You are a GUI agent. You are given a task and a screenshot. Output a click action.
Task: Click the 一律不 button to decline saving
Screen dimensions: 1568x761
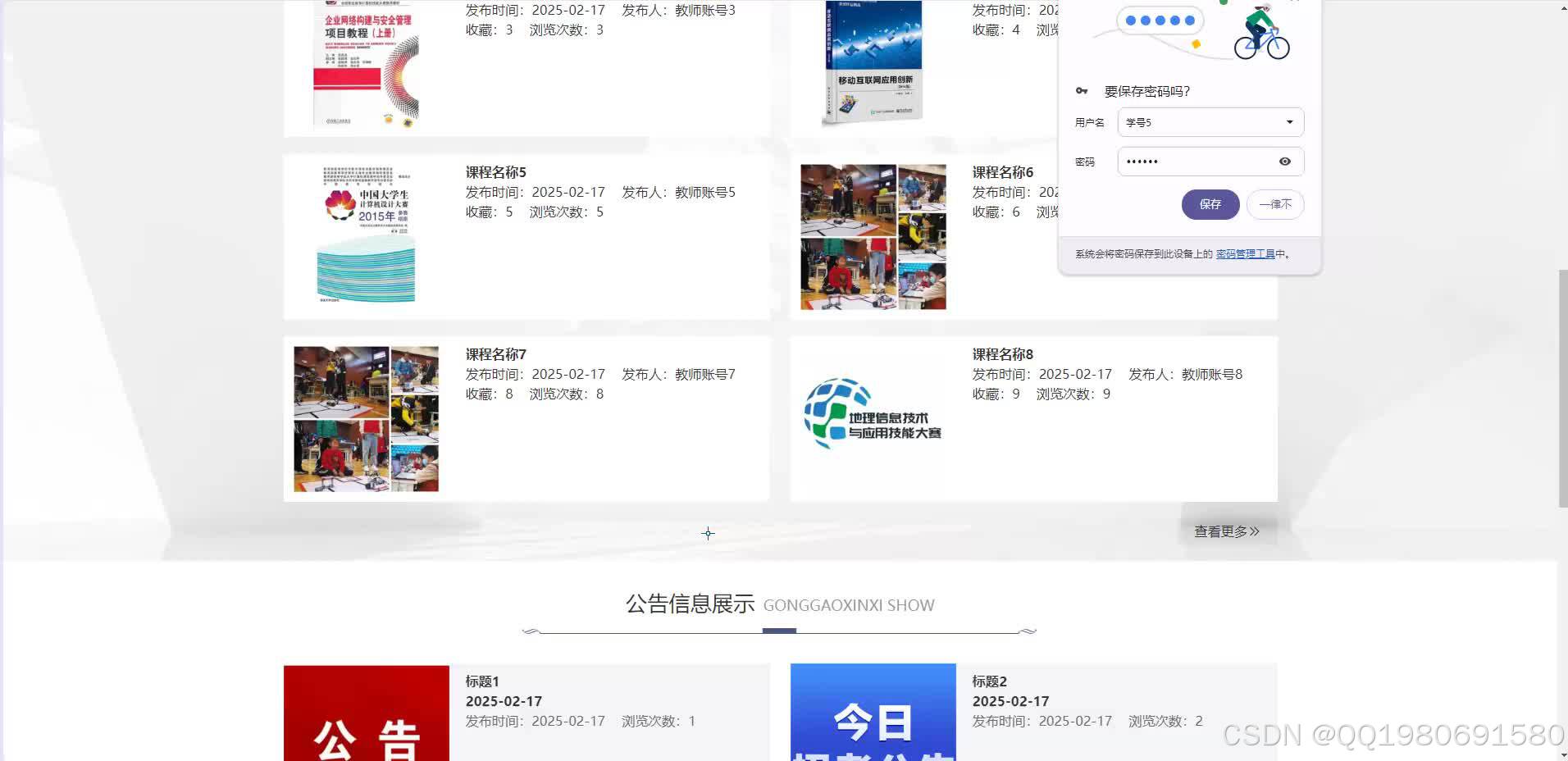point(1275,204)
